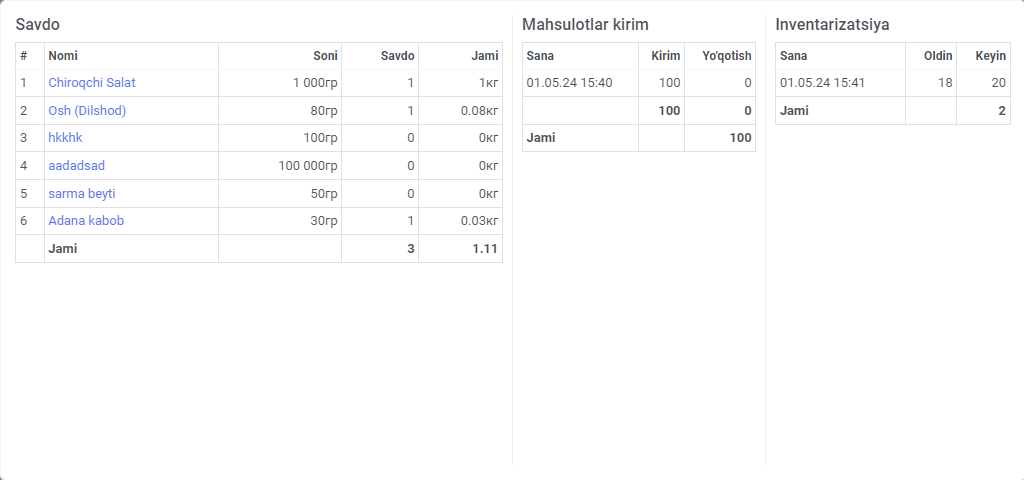This screenshot has width=1024, height=480.
Task: Click the Mahsulotlar kirim section heading
Action: 585,25
